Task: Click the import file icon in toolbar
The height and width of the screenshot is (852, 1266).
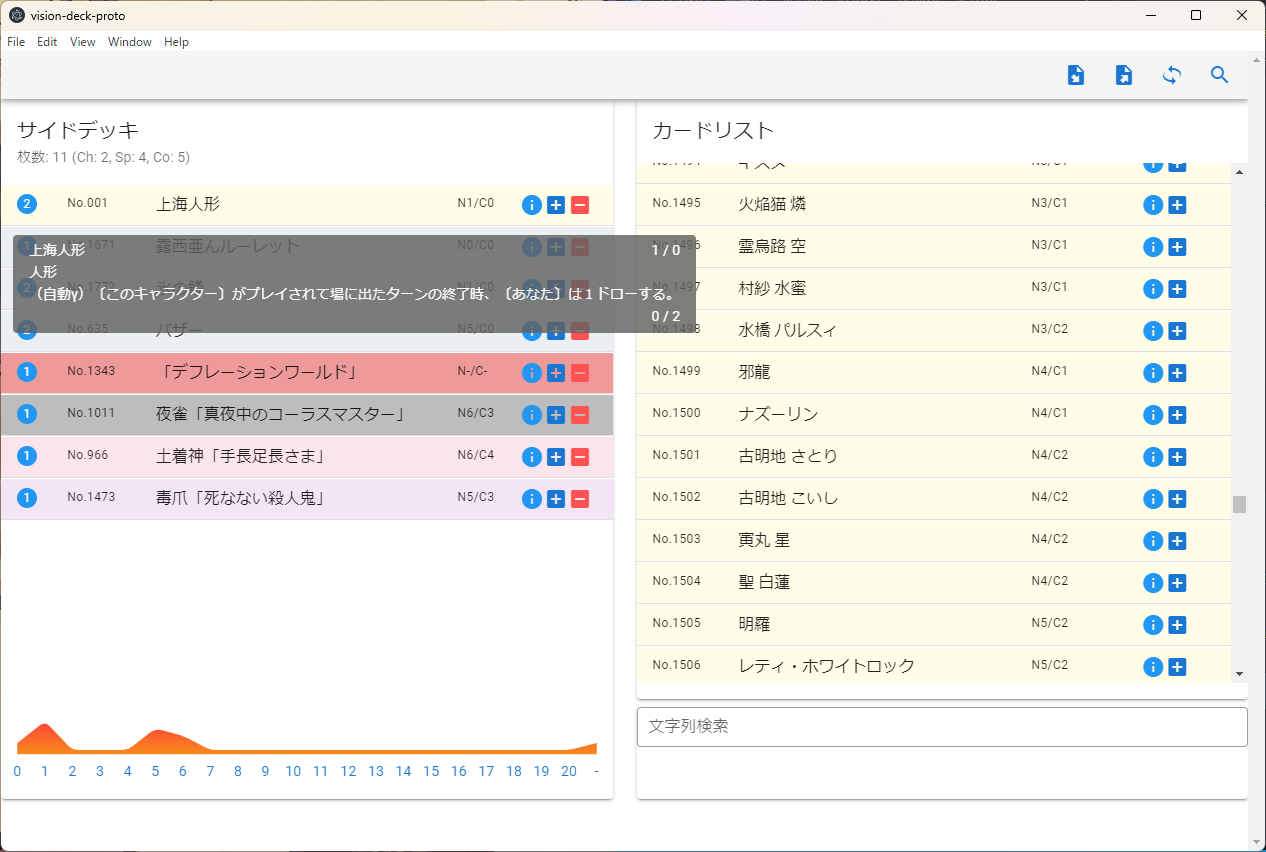Action: click(x=1076, y=75)
